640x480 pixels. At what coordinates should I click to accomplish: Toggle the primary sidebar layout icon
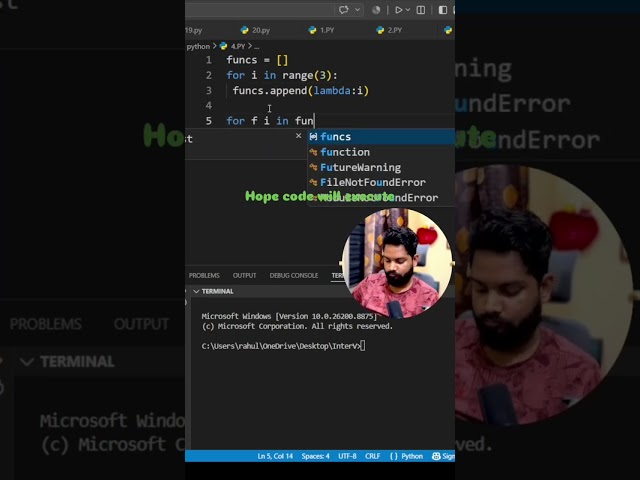click(x=442, y=10)
